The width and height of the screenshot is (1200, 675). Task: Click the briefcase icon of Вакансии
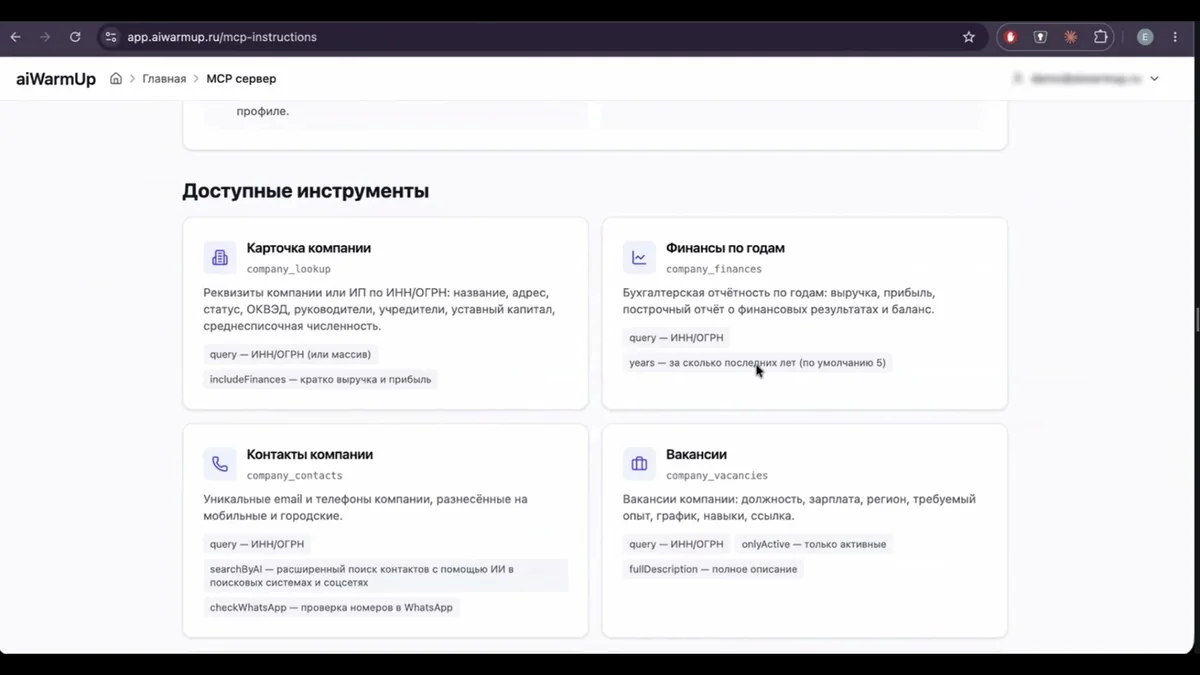click(x=639, y=464)
